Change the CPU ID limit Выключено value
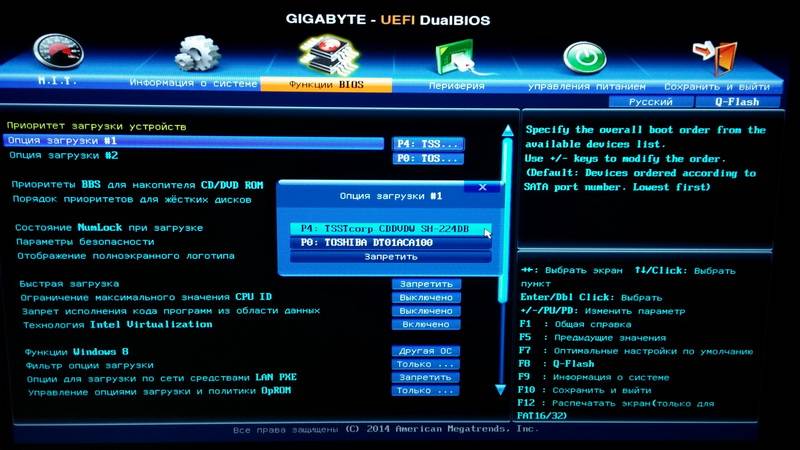800x450 pixels. tap(426, 297)
